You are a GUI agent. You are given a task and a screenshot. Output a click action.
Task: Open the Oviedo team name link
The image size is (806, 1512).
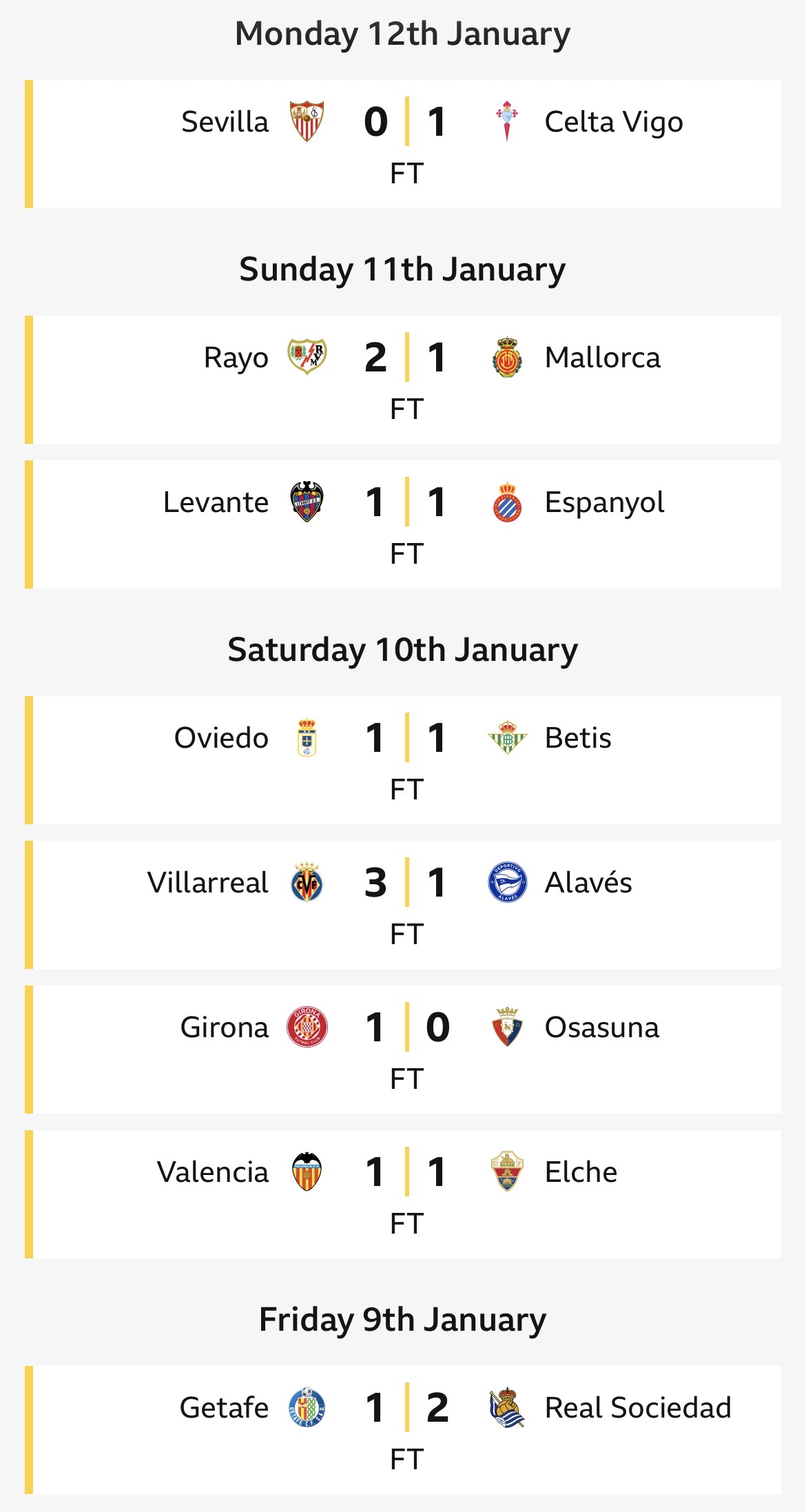pos(221,737)
